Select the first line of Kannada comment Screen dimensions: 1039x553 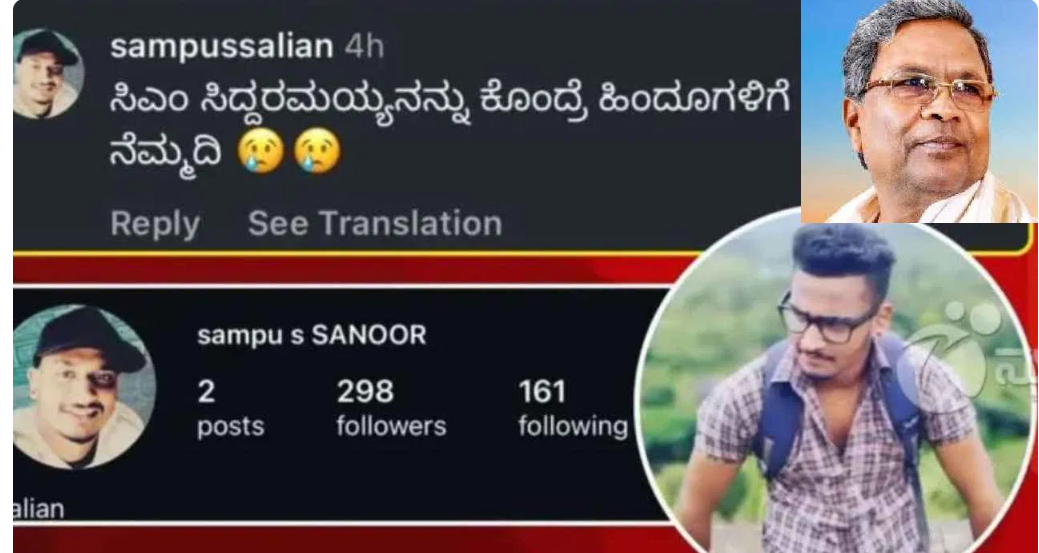point(450,105)
